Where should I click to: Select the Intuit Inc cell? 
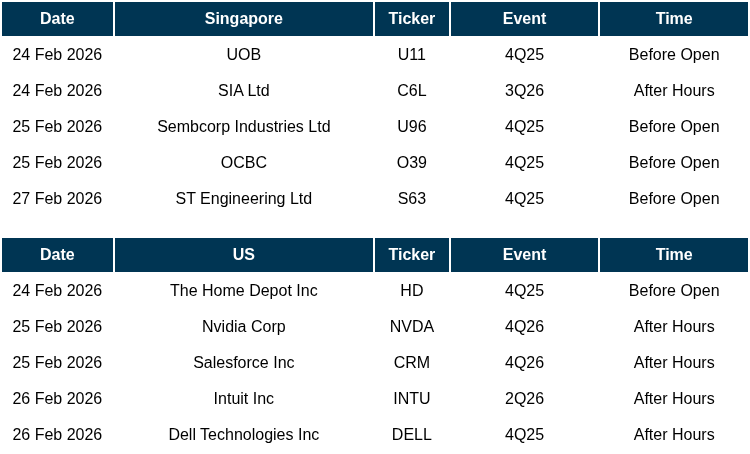tap(244, 399)
